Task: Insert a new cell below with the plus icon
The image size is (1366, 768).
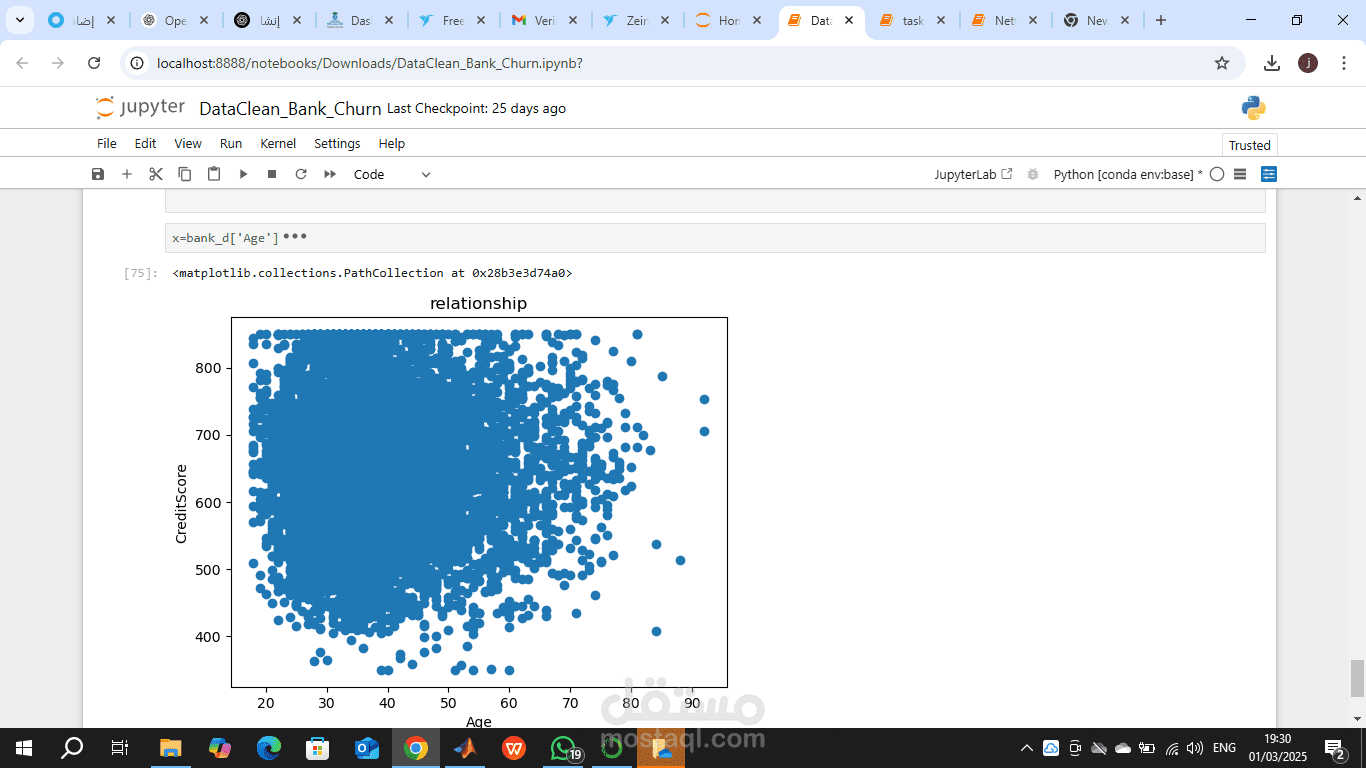Action: point(127,174)
